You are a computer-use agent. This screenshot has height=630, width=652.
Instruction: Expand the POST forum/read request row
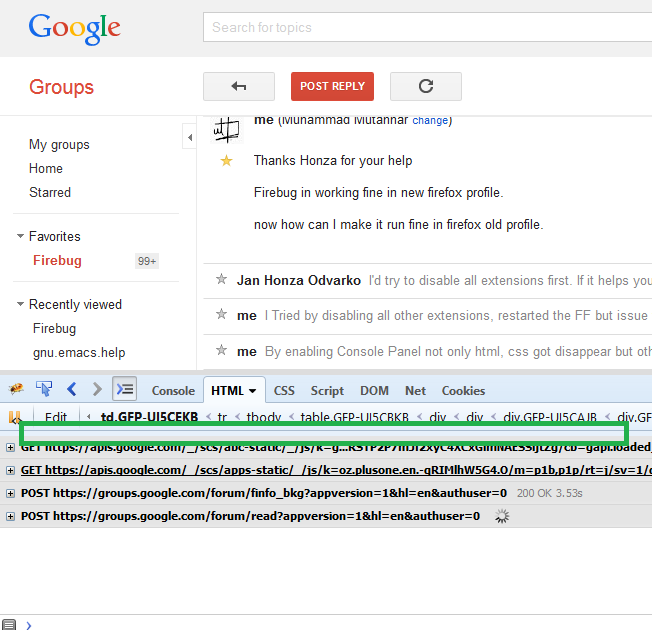(10, 516)
